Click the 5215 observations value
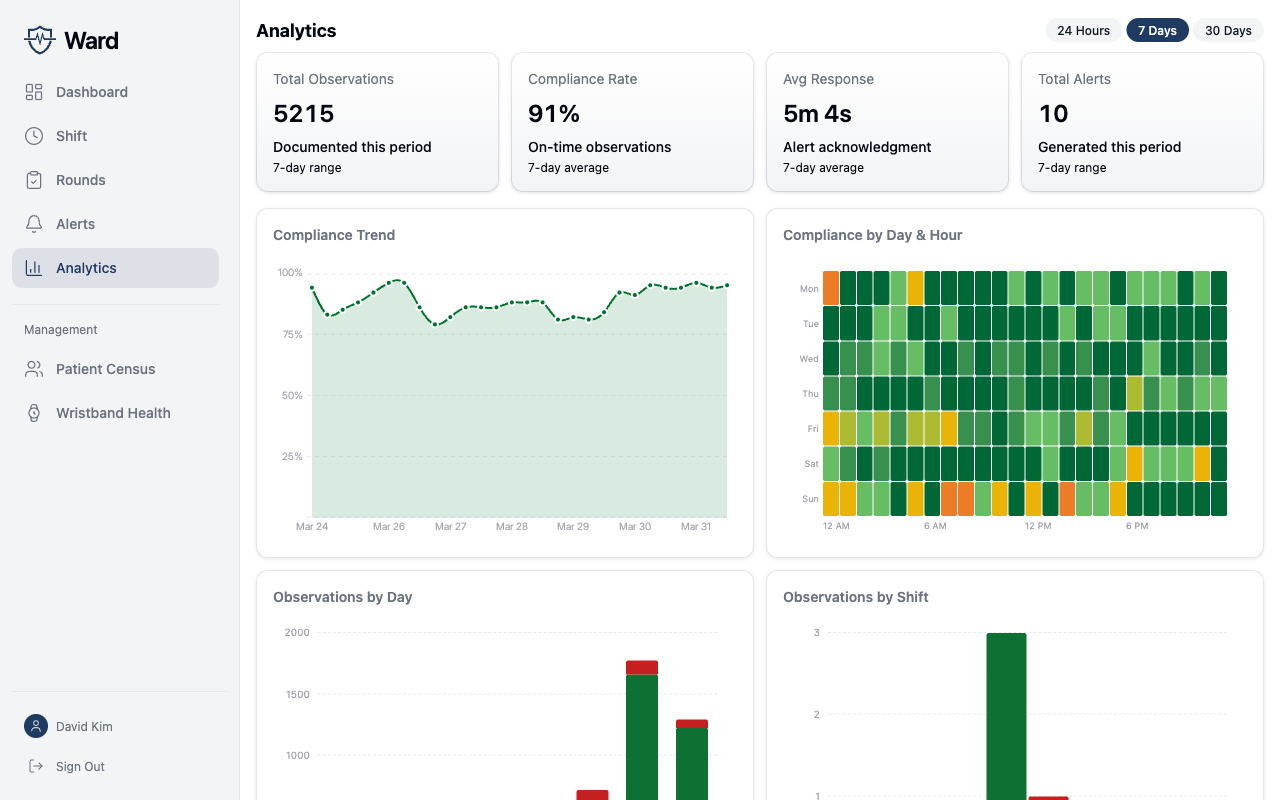 point(303,114)
